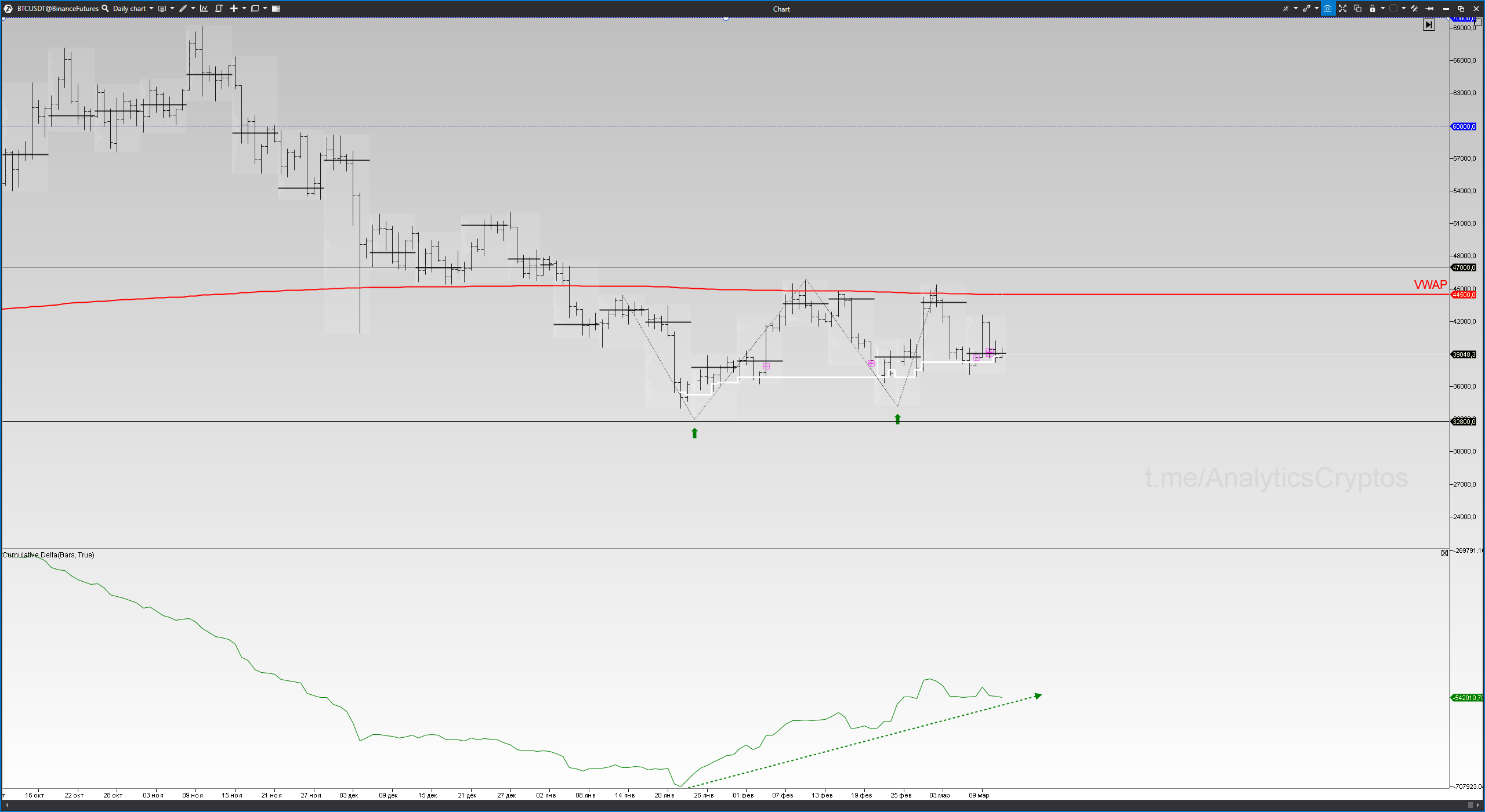Click the crosshair sync icon at top right
Viewport: 1485px width, 812px height.
pyautogui.click(x=1285, y=9)
